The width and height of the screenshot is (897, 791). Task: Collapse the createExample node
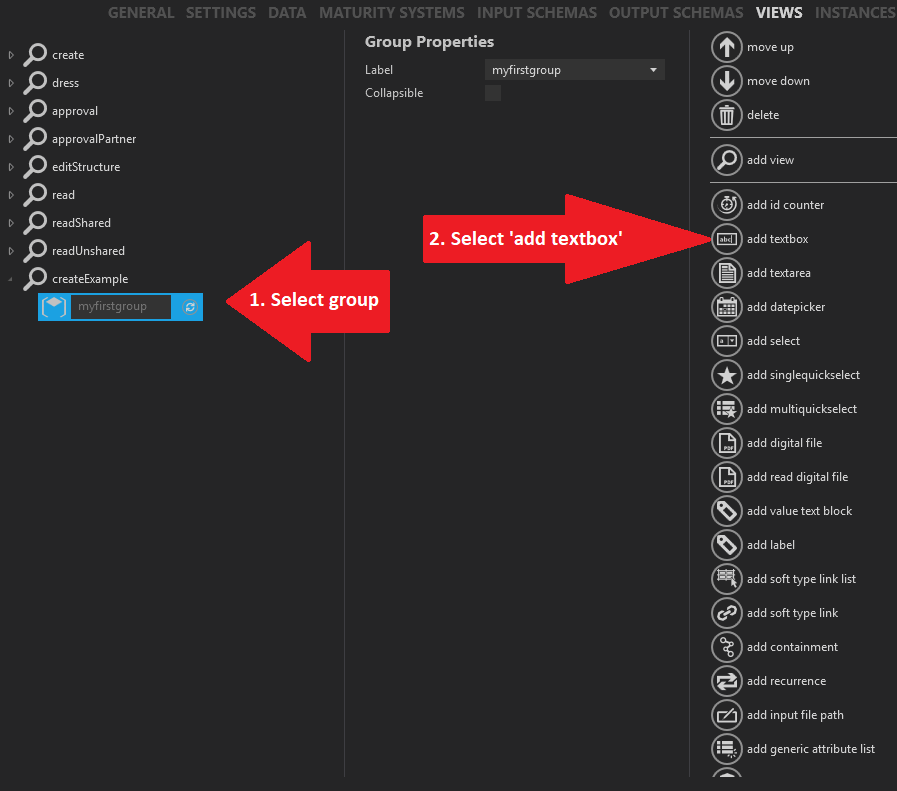pos(8,279)
